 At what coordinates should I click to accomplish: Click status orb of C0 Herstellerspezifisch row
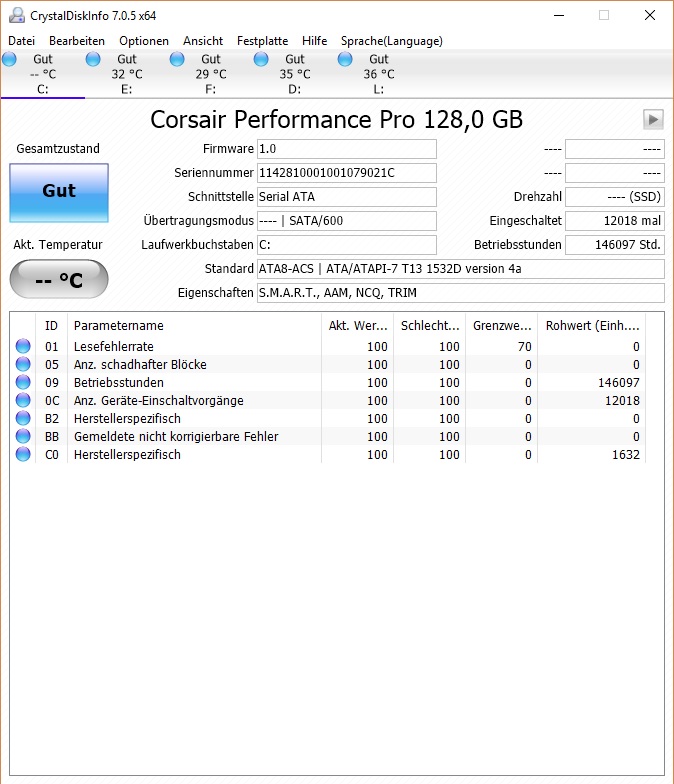pos(23,454)
